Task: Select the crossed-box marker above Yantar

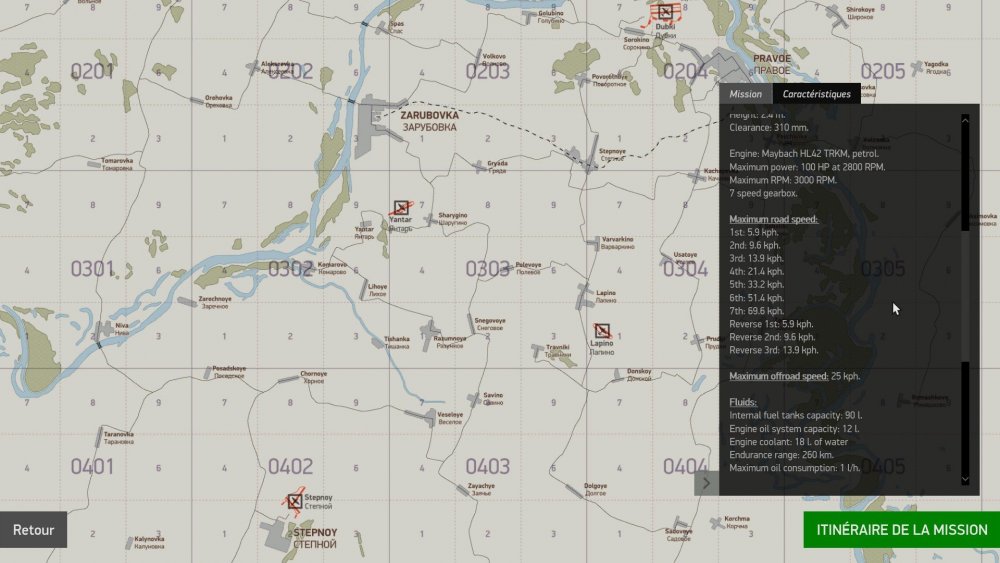Action: click(401, 207)
